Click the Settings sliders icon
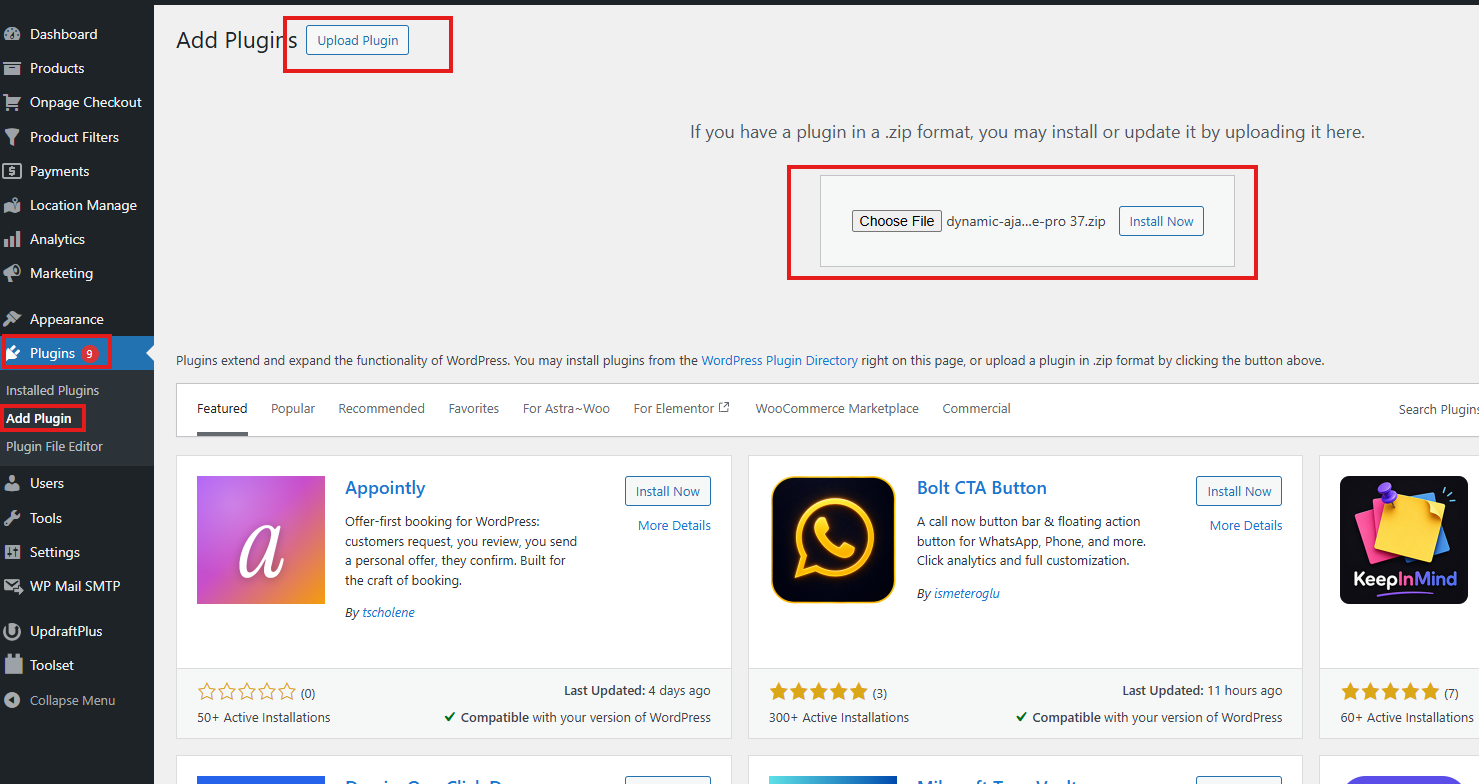This screenshot has width=1479, height=784. pyautogui.click(x=12, y=552)
